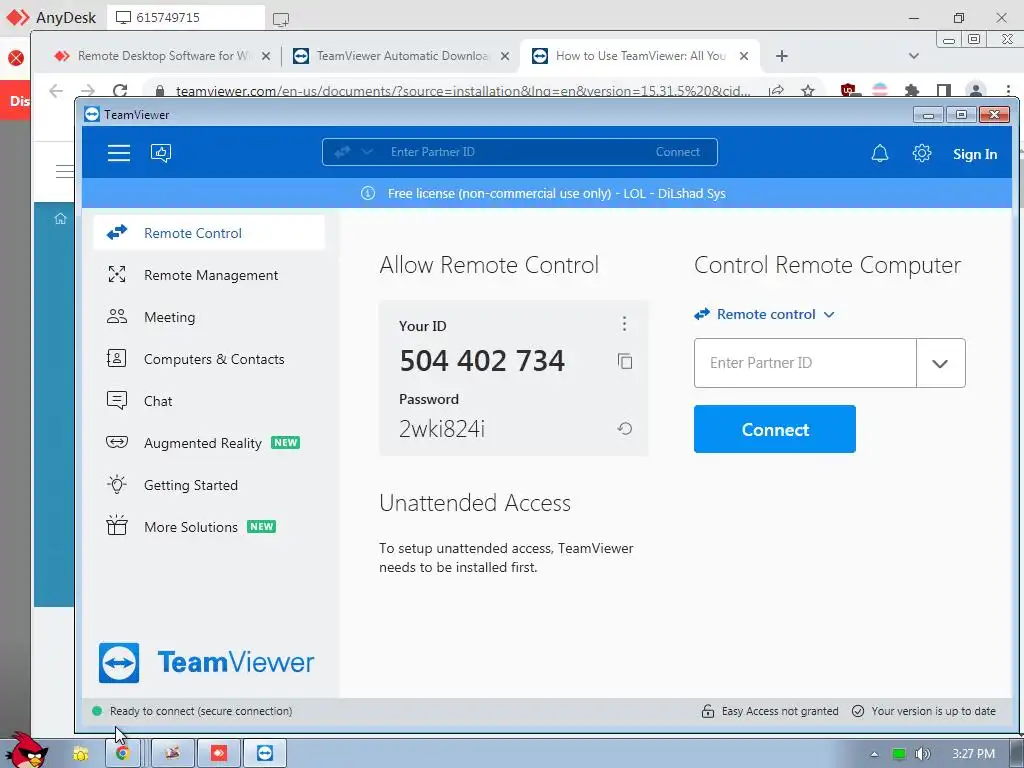Screen dimensions: 1024x768
Task: Expand the partner ID history dropdown
Action: [940, 363]
